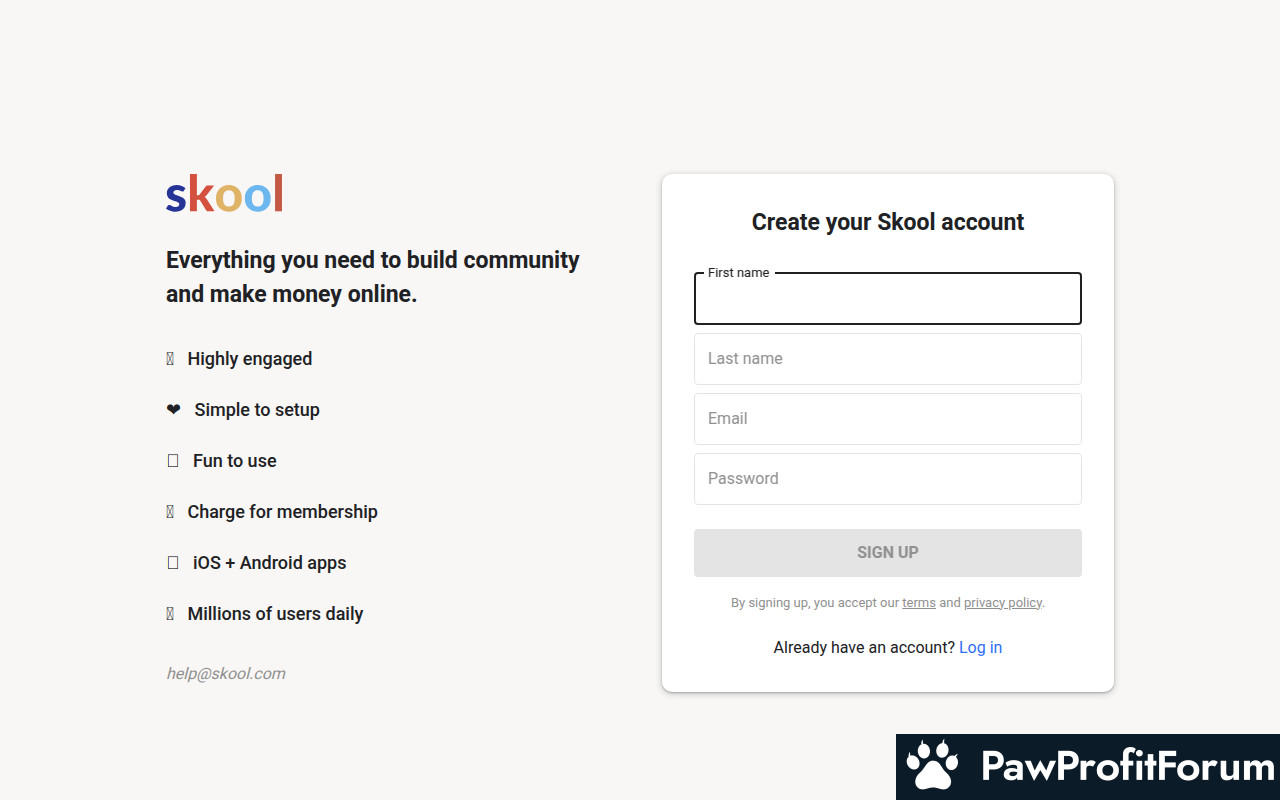Click the heart icon beside Simple to setup
Viewport: 1280px width, 800px height.
point(173,409)
